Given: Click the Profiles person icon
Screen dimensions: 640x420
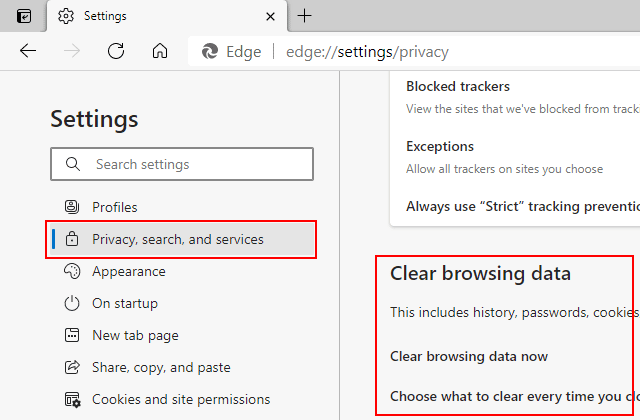Looking at the screenshot, I should [x=72, y=207].
